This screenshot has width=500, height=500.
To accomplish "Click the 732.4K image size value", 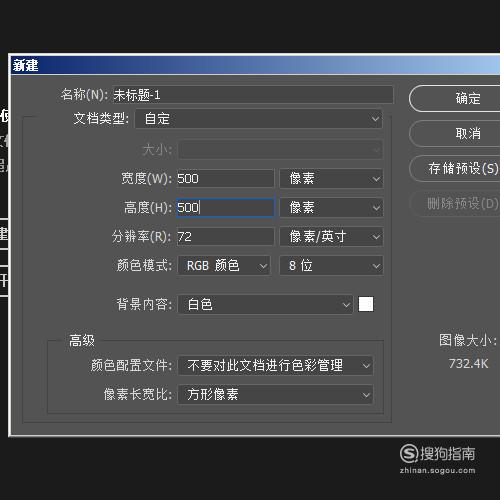I will pos(468,363).
